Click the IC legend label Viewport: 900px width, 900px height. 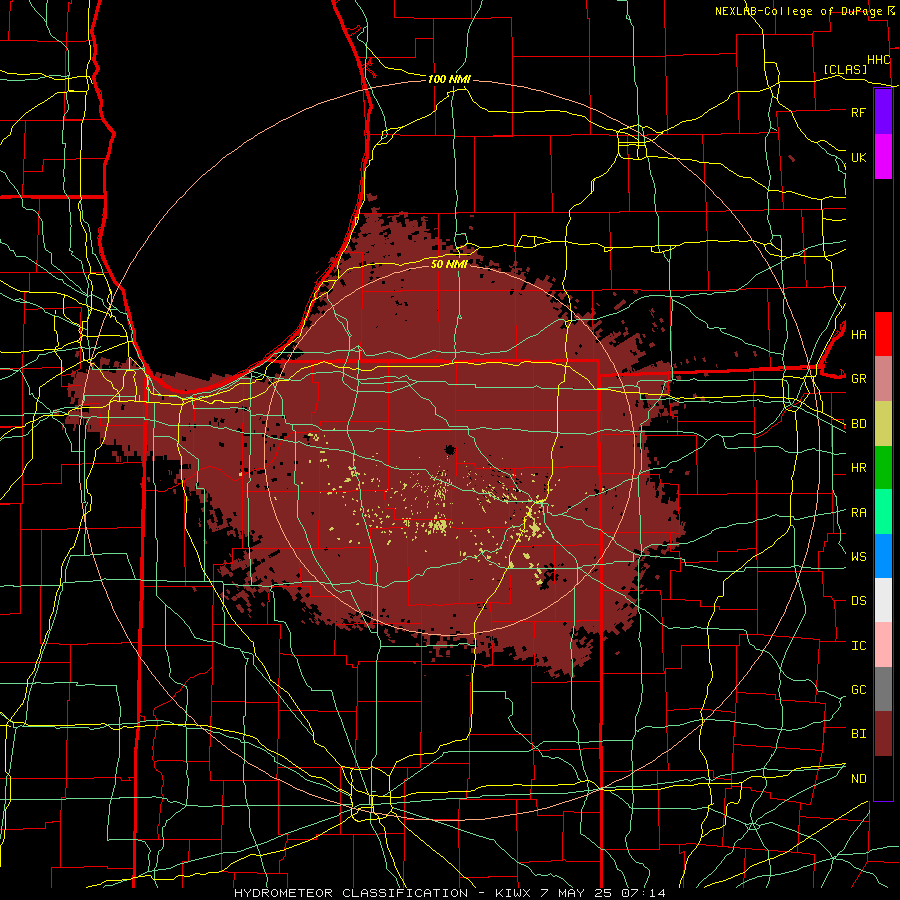pyautogui.click(x=858, y=646)
